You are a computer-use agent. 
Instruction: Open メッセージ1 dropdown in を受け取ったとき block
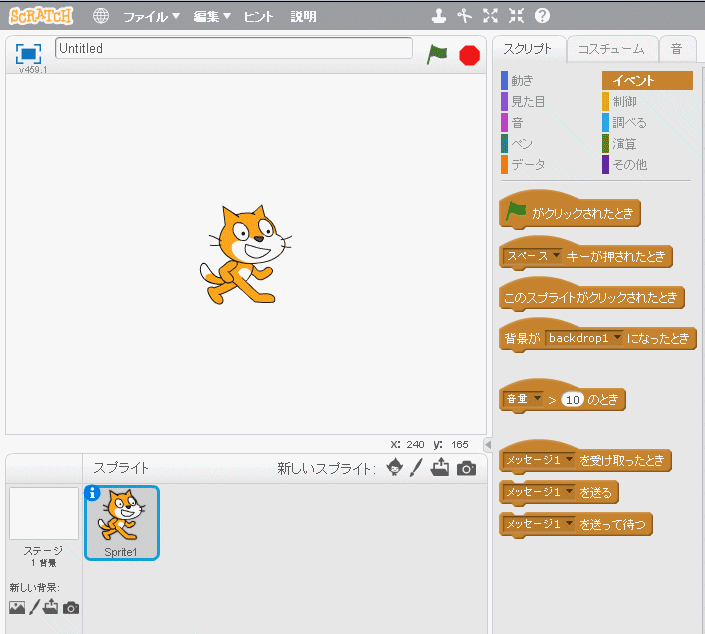click(x=539, y=460)
